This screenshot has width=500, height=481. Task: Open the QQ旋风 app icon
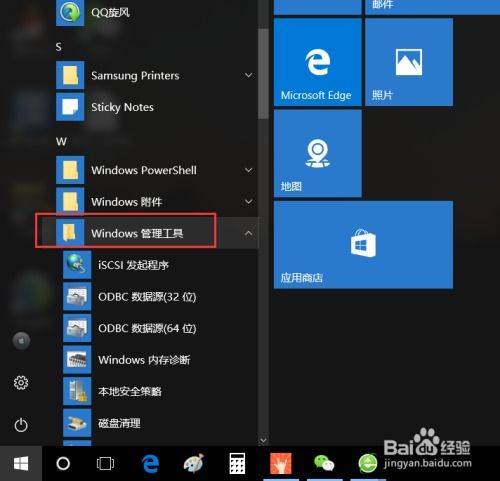click(x=70, y=12)
